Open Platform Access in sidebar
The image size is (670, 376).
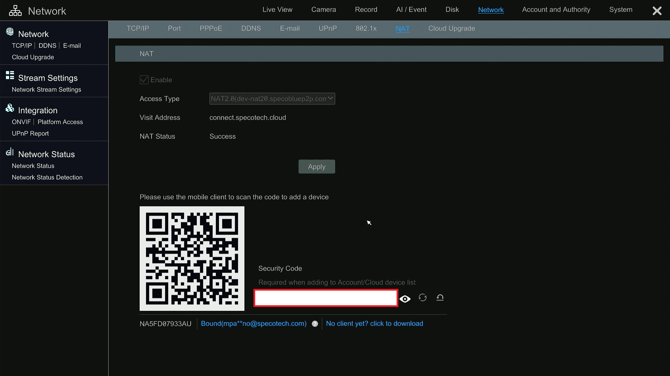click(60, 122)
